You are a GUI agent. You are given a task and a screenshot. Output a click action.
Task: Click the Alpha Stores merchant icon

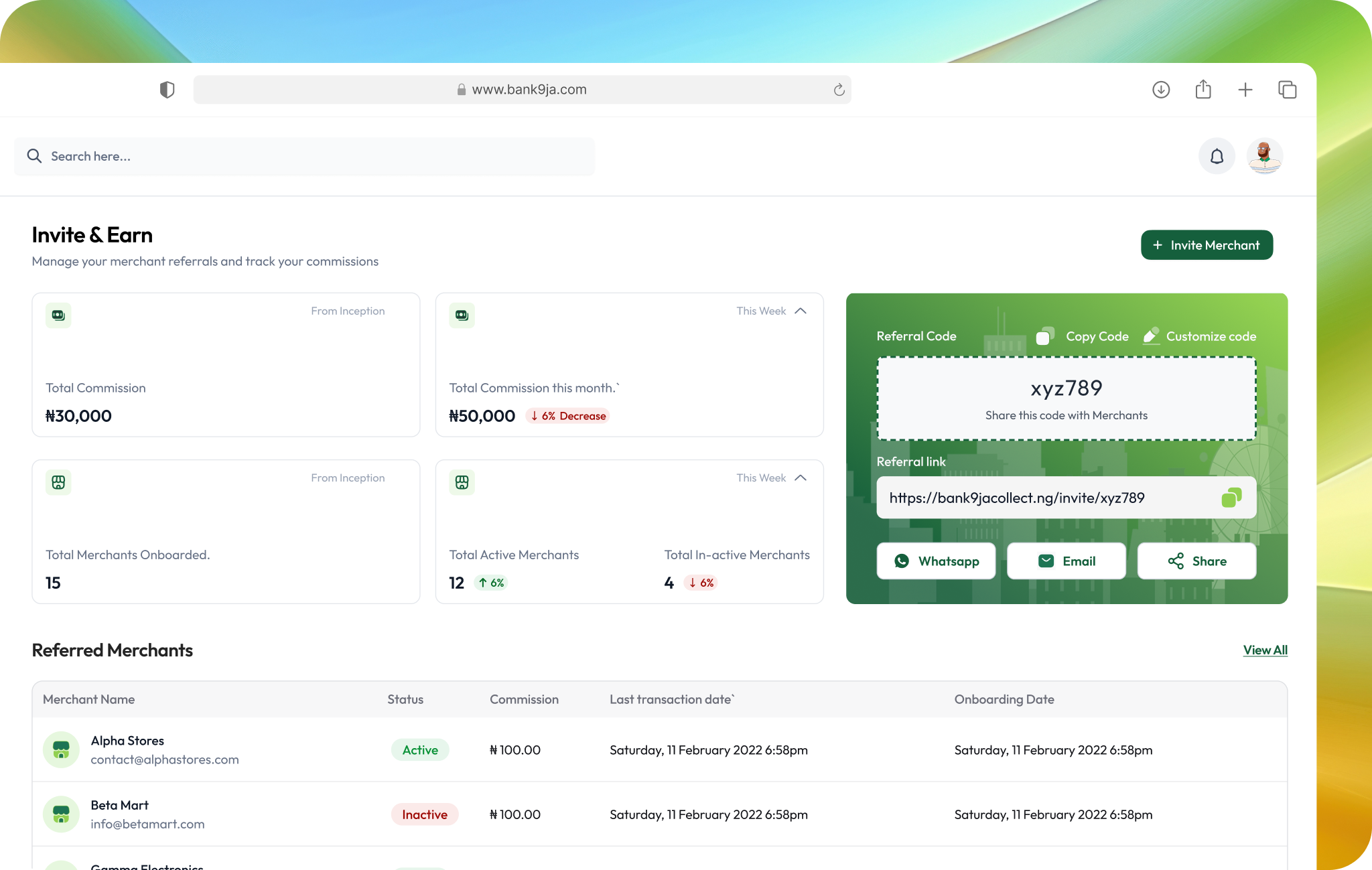(61, 749)
